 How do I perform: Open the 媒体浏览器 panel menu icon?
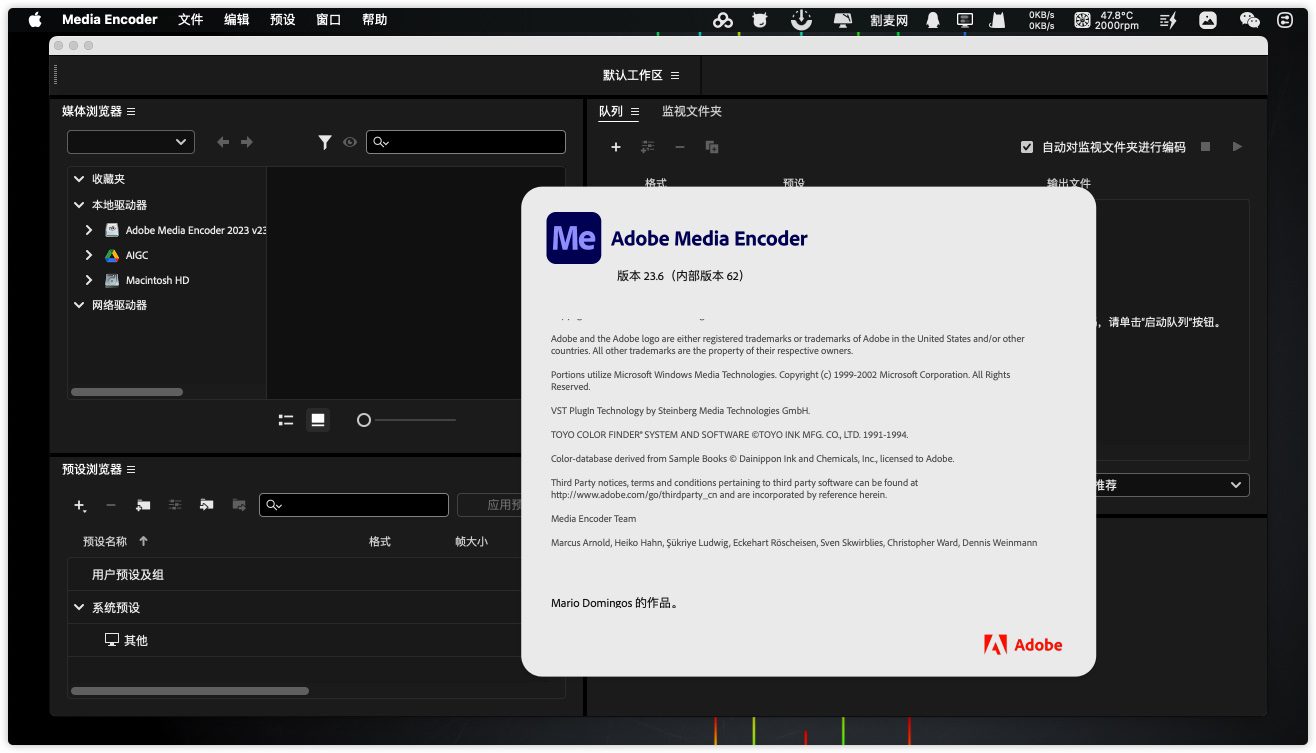pyautogui.click(x=131, y=111)
